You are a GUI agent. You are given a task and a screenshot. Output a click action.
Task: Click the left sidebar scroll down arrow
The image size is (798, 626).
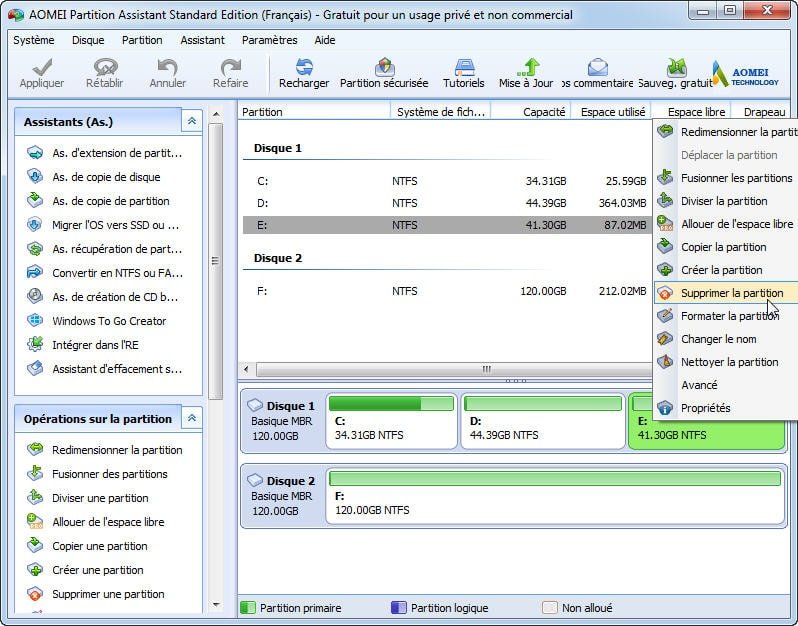pyautogui.click(x=216, y=605)
